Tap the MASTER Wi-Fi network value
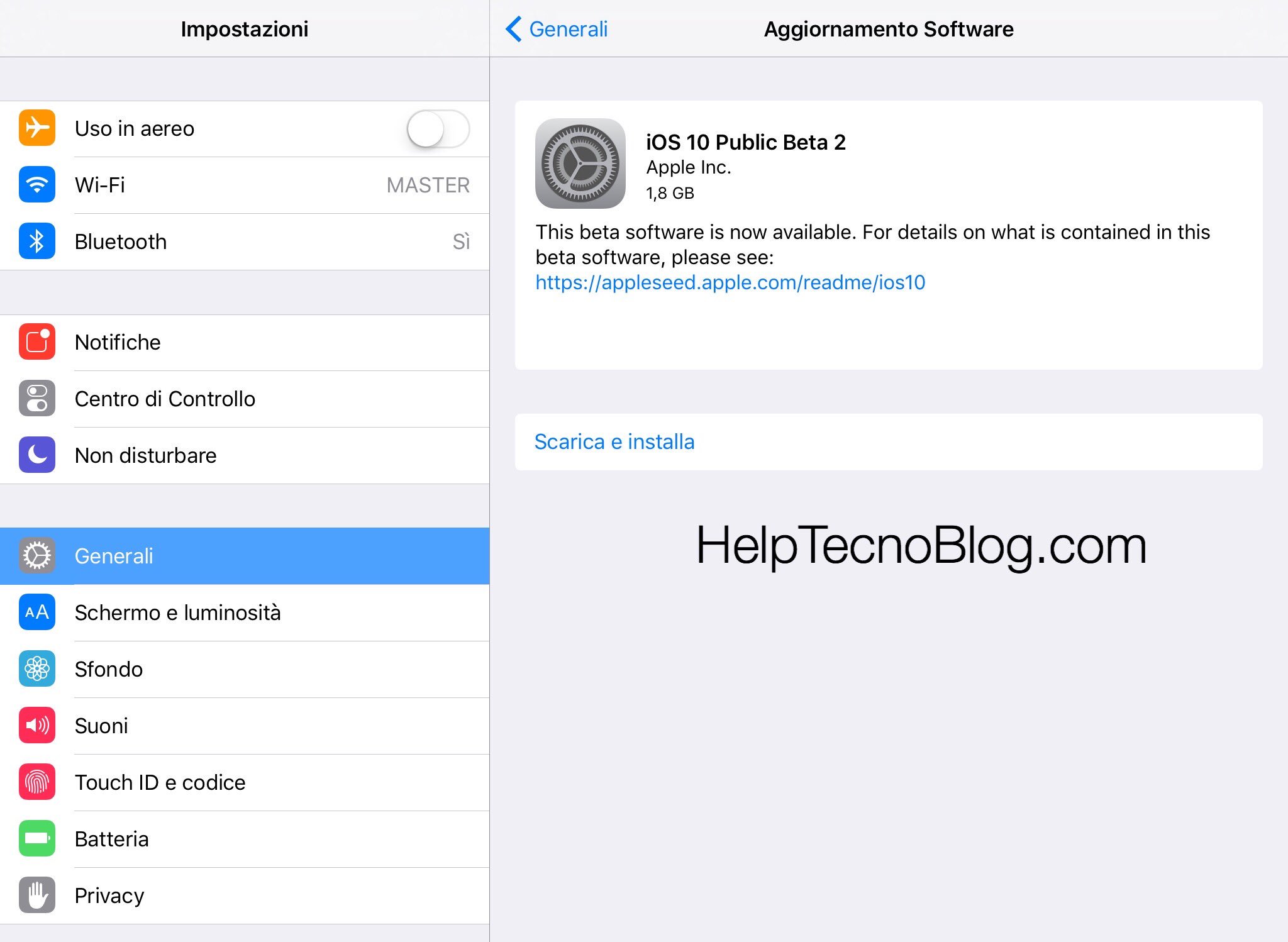Screen dimensions: 1288x942 pos(428,185)
